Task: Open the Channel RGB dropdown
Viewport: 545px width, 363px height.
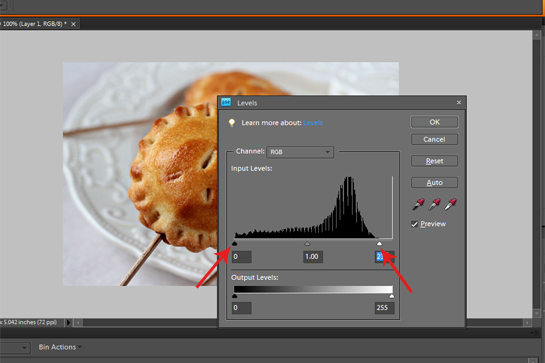Action: point(300,152)
